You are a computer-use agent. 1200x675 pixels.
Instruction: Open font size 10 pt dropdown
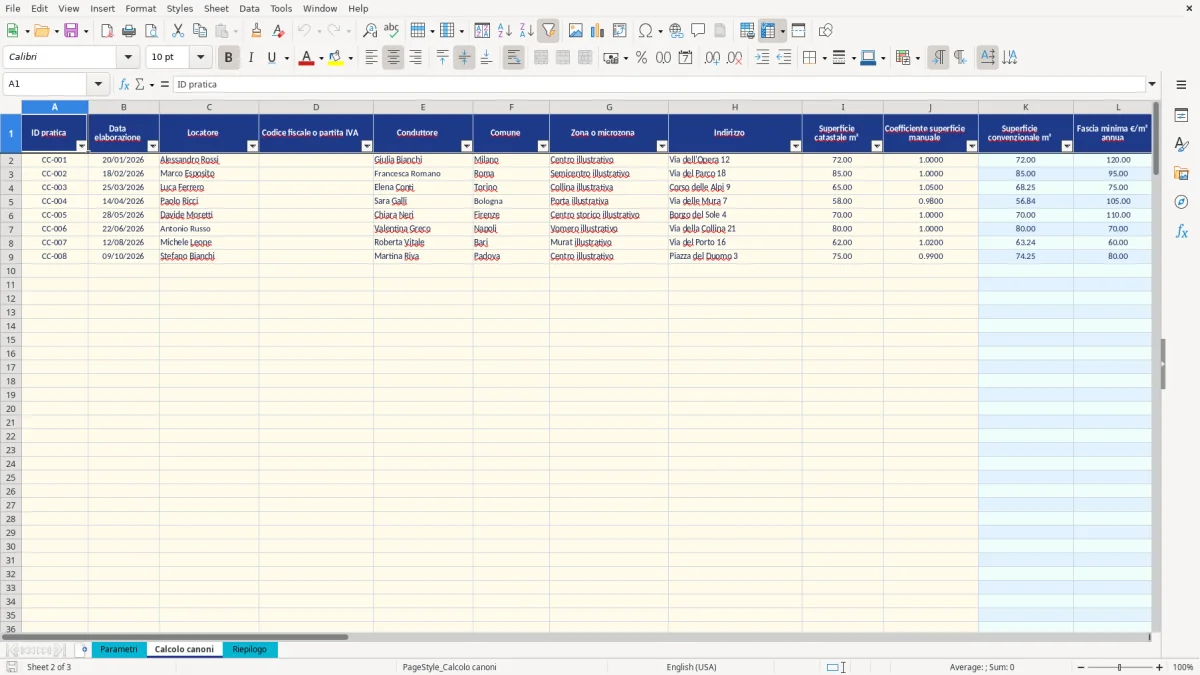pyautogui.click(x=200, y=58)
